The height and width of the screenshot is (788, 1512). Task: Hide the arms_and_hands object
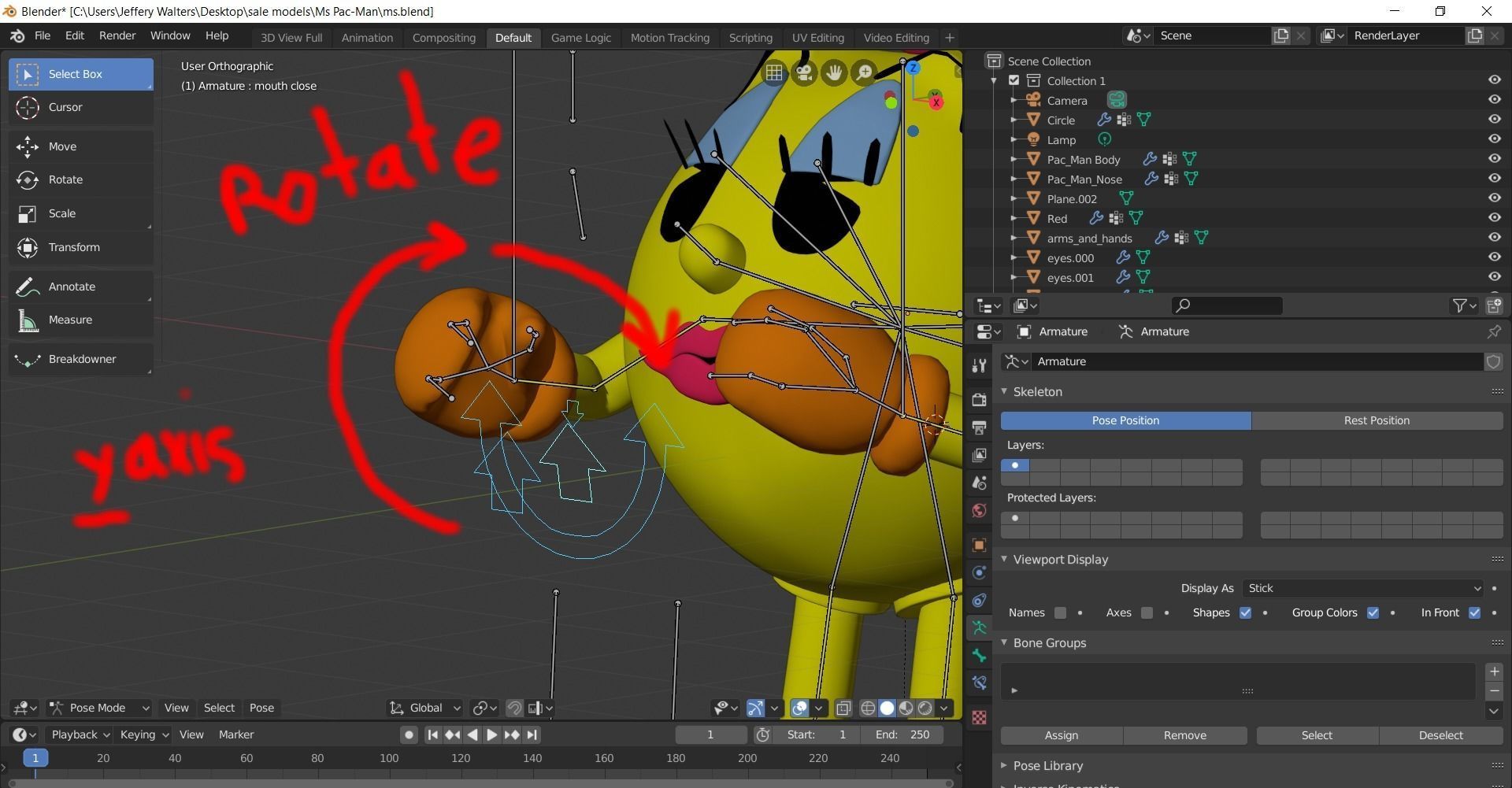click(1494, 238)
